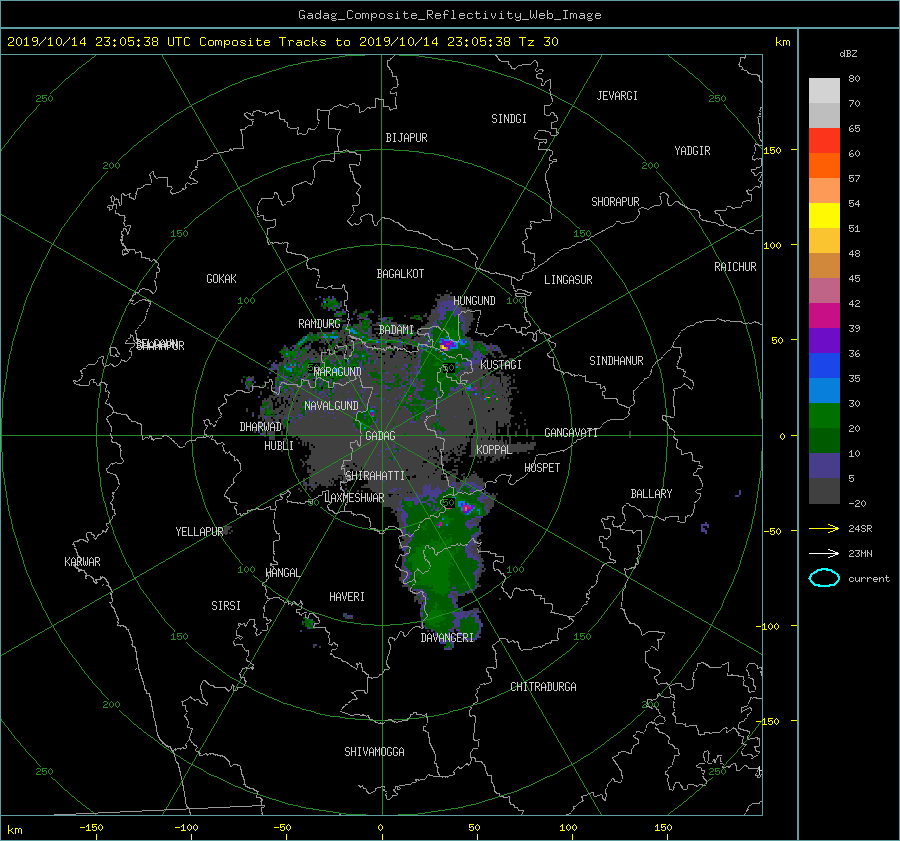Click the GANGAVATI city label

[571, 433]
